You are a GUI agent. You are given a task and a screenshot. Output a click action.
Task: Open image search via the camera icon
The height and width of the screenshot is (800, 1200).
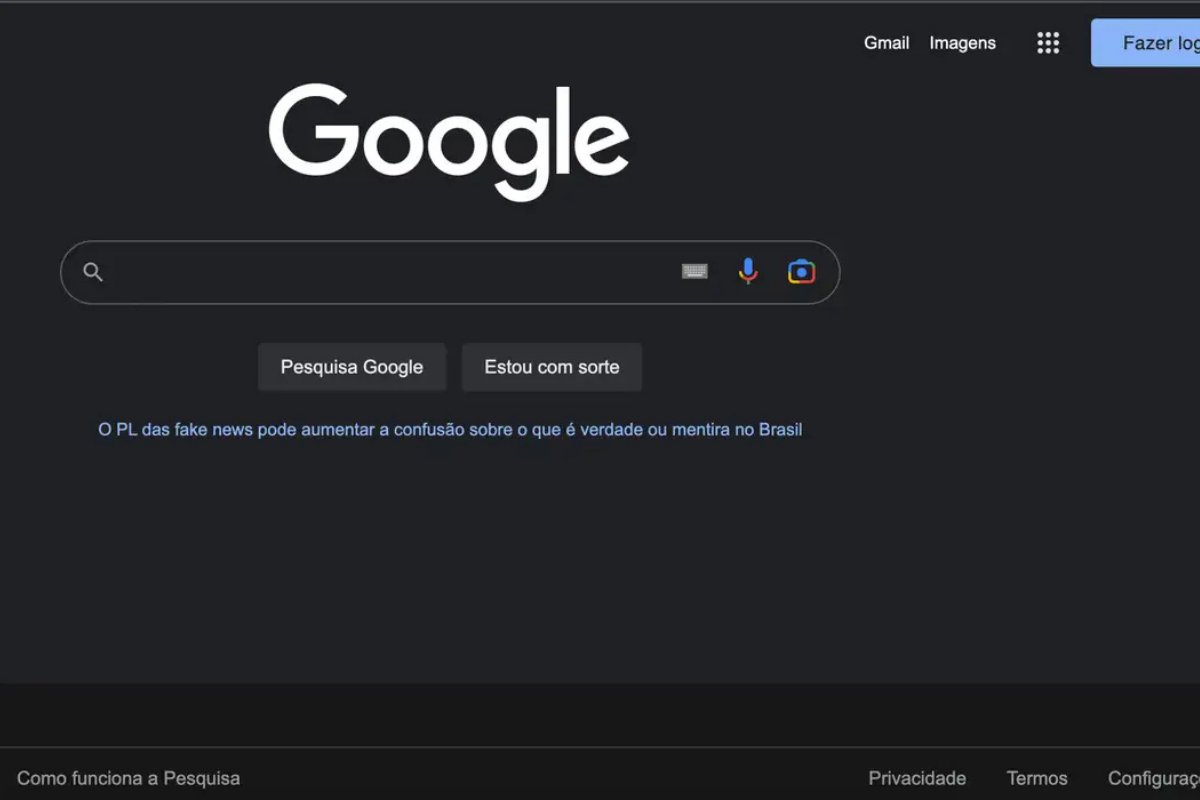pyautogui.click(x=801, y=271)
